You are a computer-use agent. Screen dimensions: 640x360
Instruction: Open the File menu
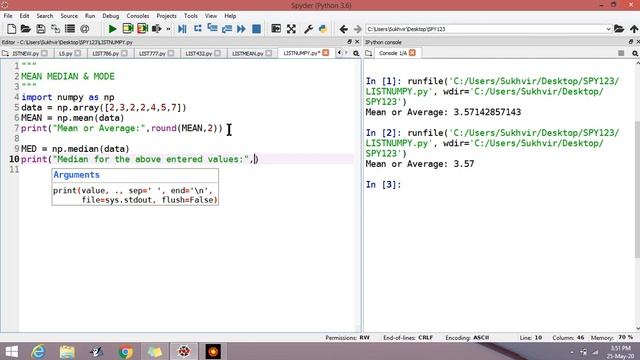click(8, 16)
